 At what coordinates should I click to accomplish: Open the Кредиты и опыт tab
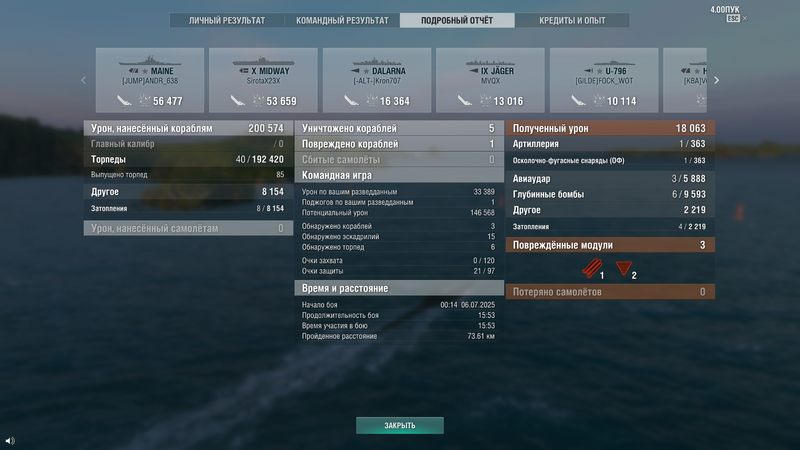[x=572, y=20]
